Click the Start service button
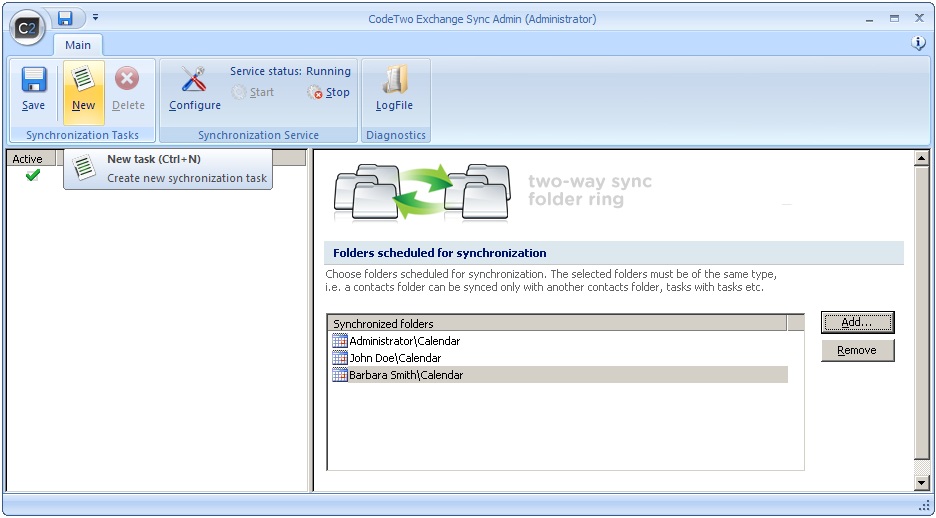 (253, 92)
